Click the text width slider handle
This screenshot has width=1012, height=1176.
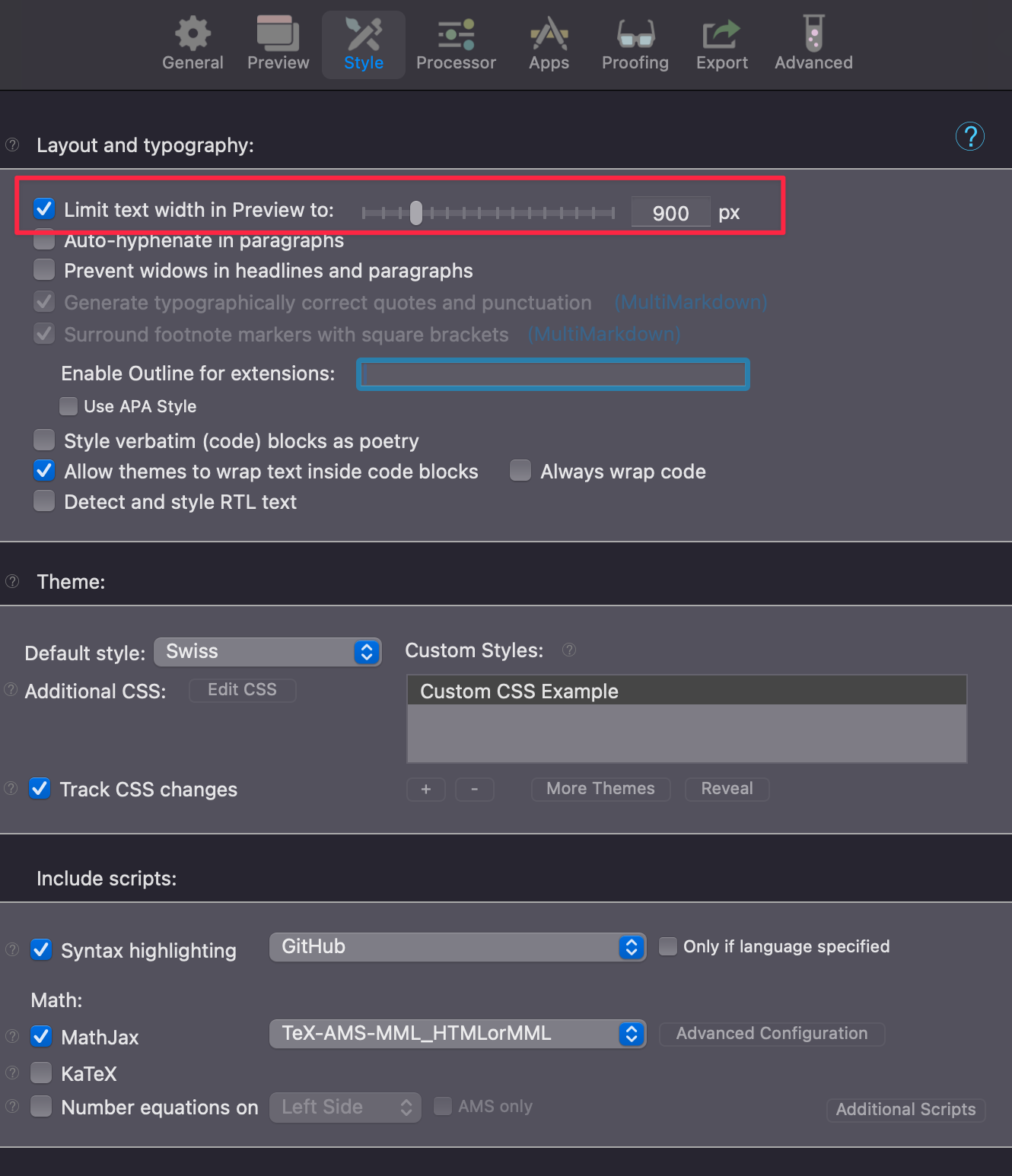415,213
